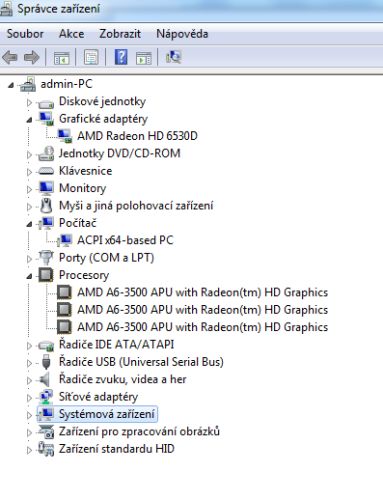Image resolution: width=383 pixels, height=500 pixels.
Task: Select the 'Systémová zařízení' label
Action: point(106,414)
